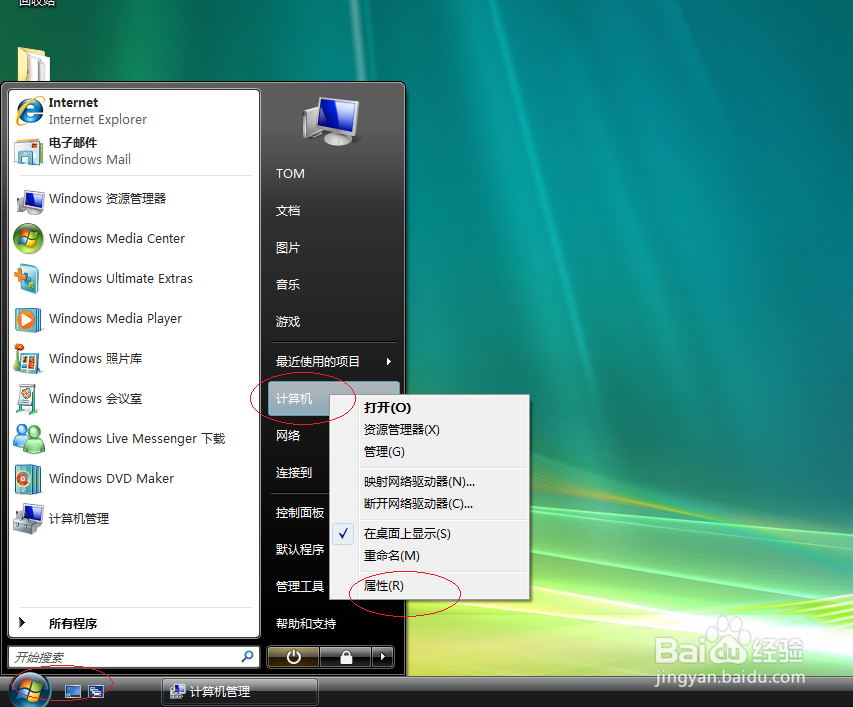The height and width of the screenshot is (707, 853).
Task: Open Windows 资源管理器 icon
Action: pyautogui.click(x=29, y=200)
